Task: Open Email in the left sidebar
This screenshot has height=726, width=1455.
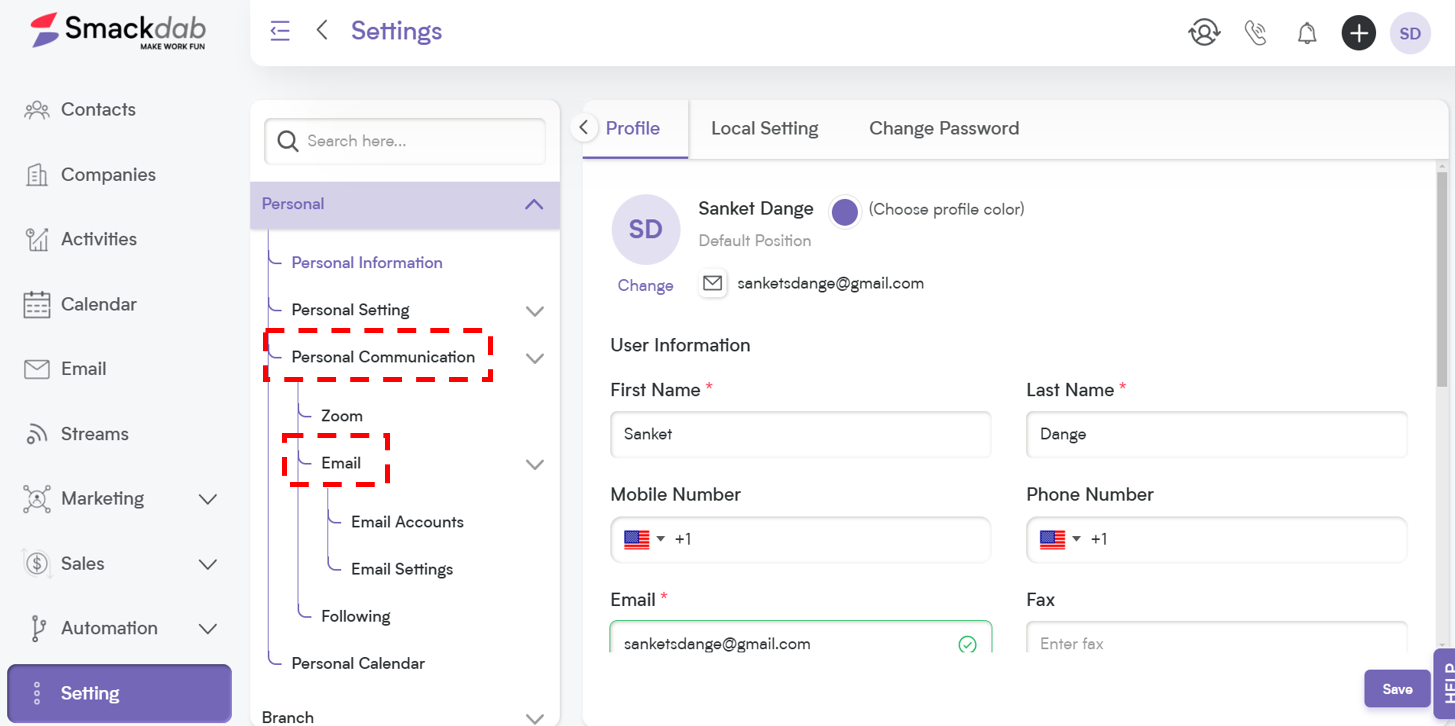Action: click(x=83, y=369)
